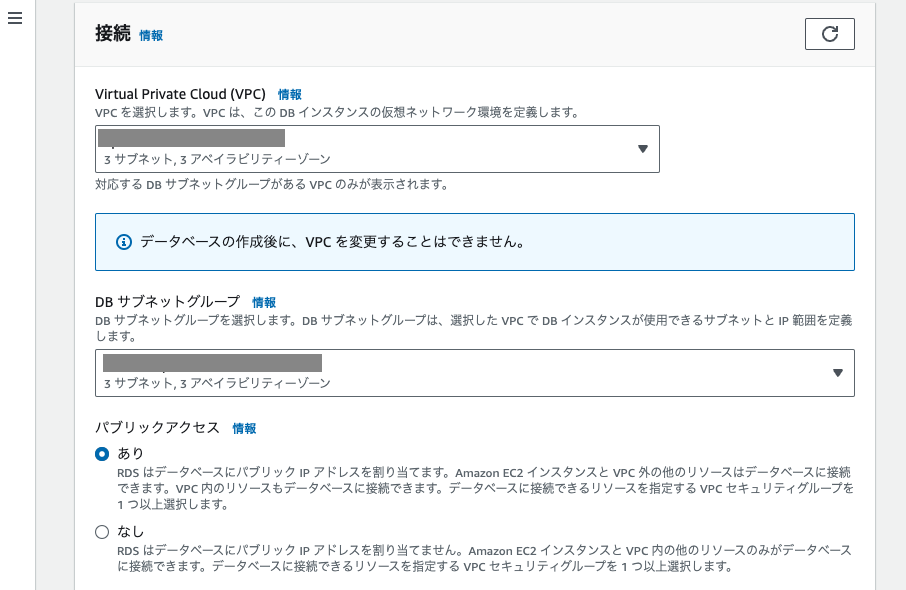
Task: Select the あり public access radio
Action: (x=102, y=454)
